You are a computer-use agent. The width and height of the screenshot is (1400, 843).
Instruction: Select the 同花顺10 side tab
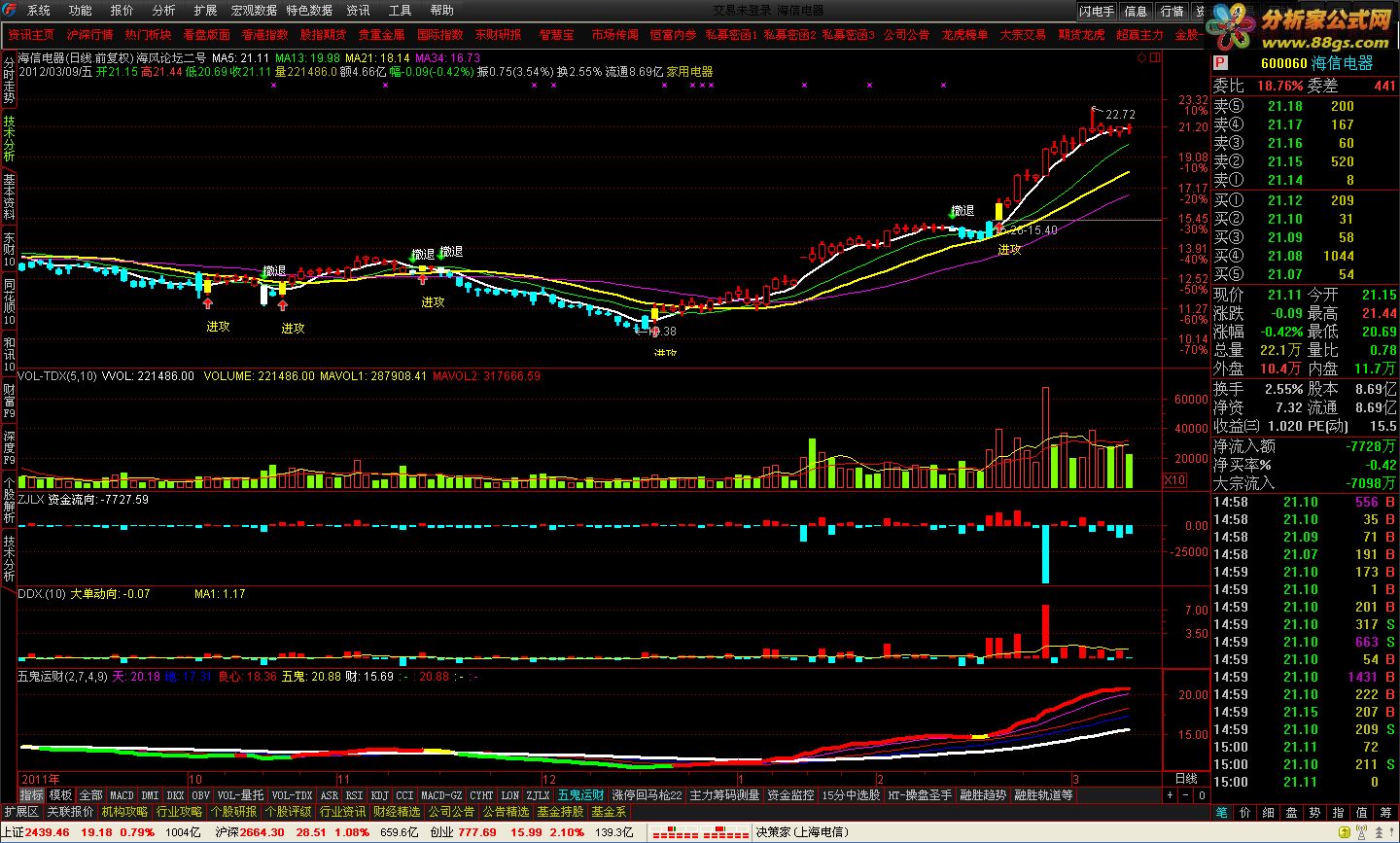pyautogui.click(x=9, y=302)
